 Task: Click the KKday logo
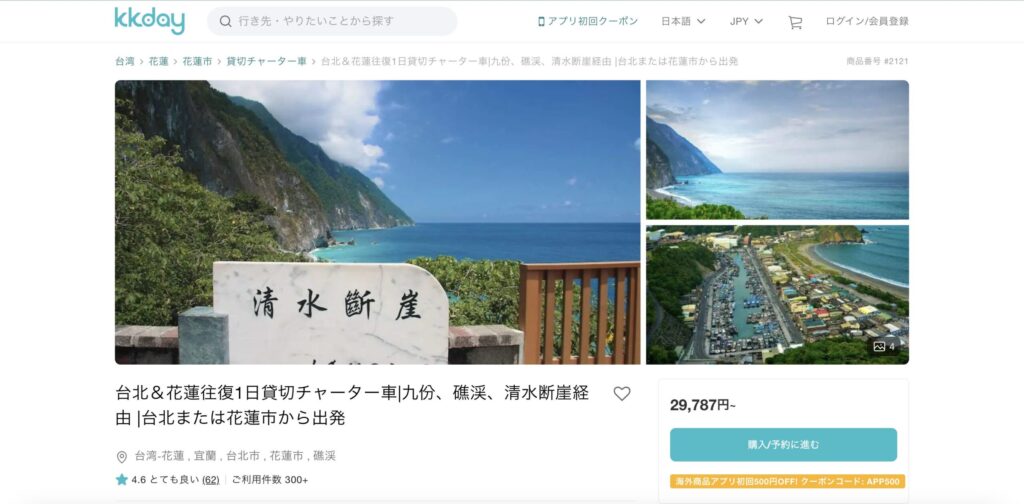pos(150,21)
